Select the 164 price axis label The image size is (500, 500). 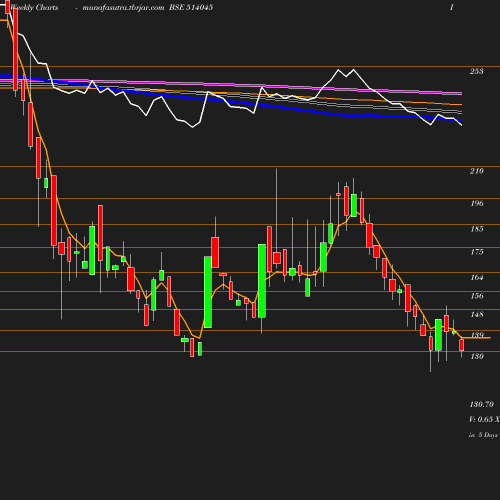pos(477,277)
